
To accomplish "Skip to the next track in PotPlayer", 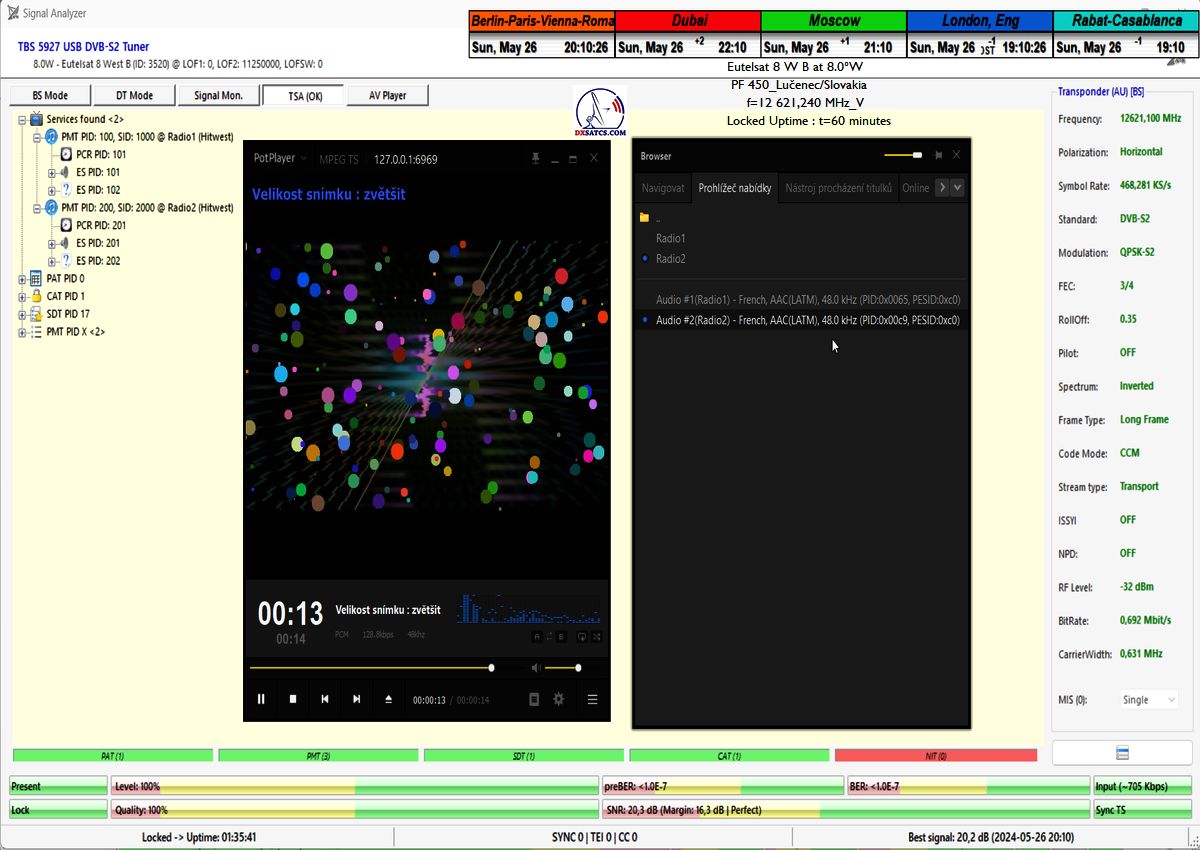I will pyautogui.click(x=357, y=699).
